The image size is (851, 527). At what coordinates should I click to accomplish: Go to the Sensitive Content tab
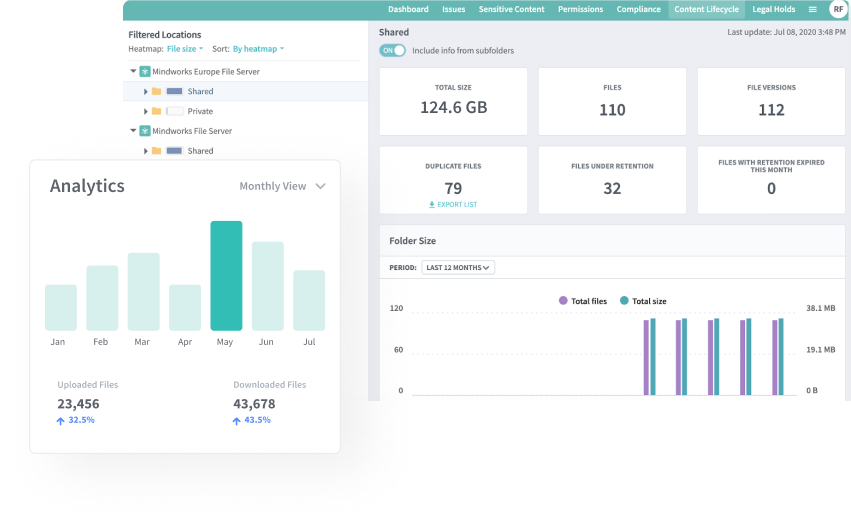[x=511, y=9]
